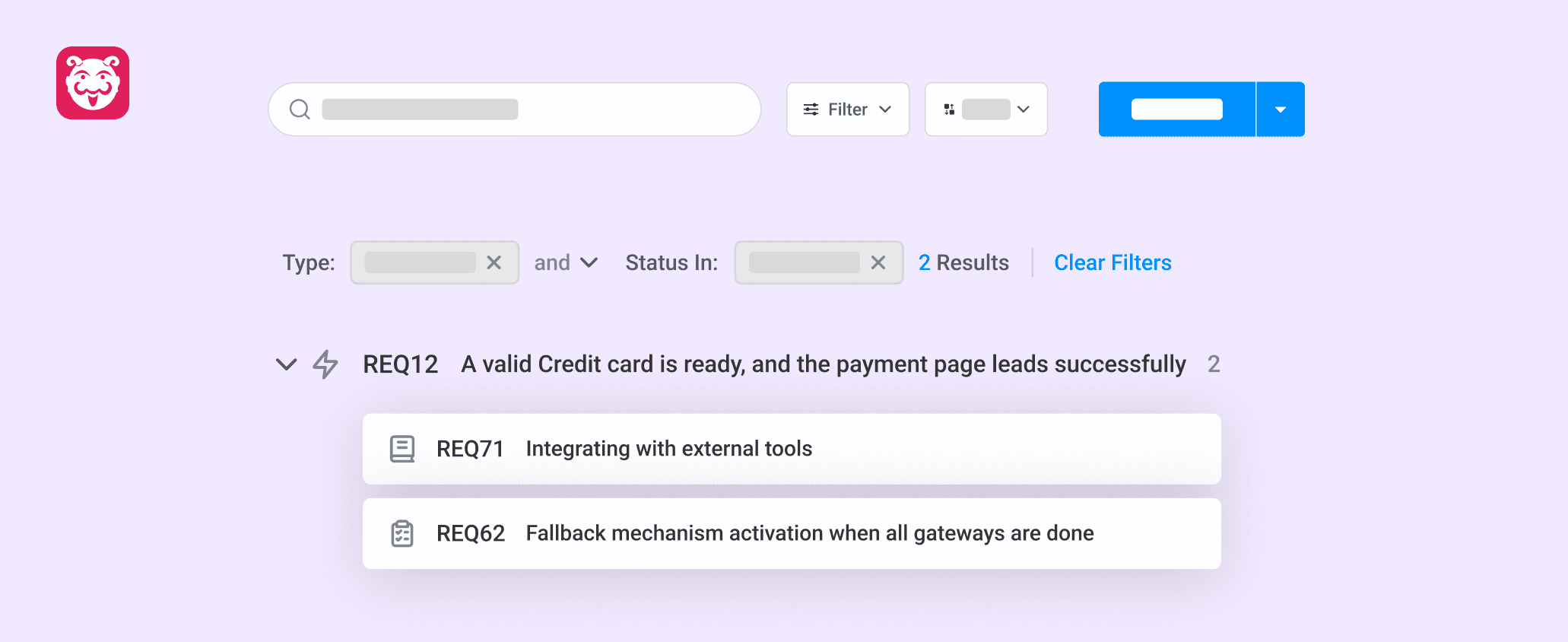
Task: Click the magnifying glass search icon
Action: coord(300,110)
